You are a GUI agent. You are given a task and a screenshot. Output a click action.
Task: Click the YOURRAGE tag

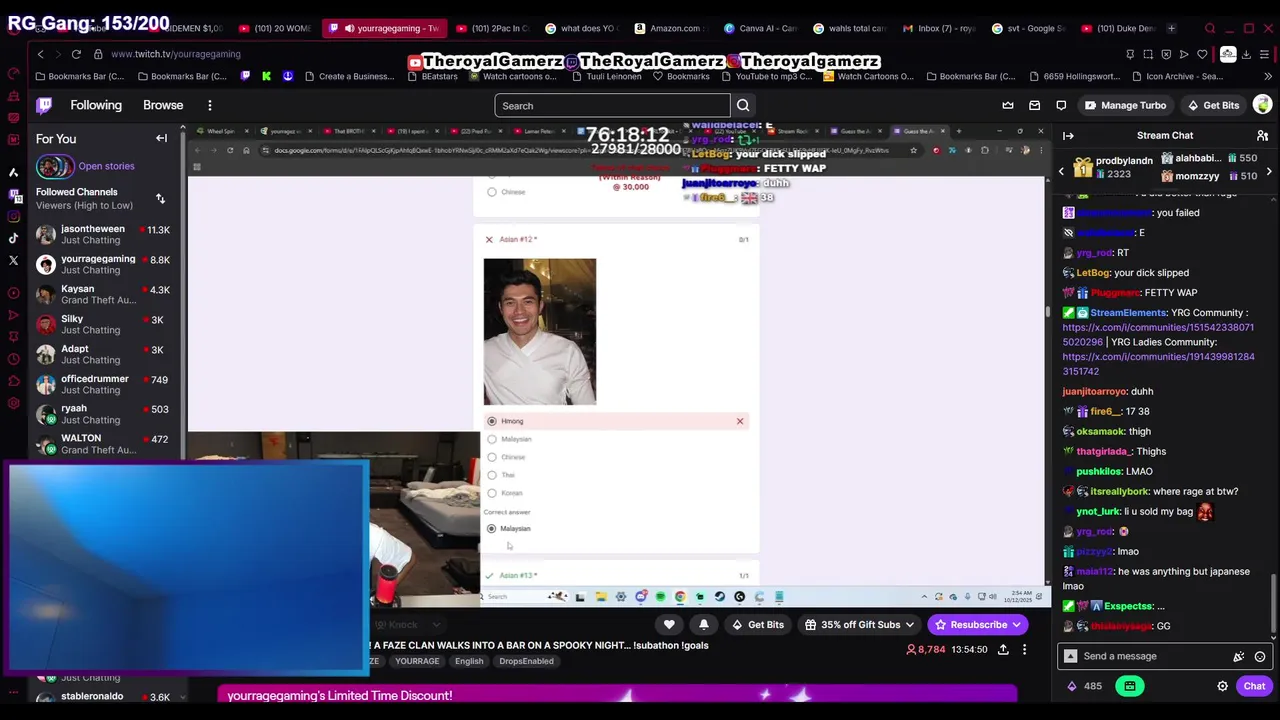coord(417,661)
